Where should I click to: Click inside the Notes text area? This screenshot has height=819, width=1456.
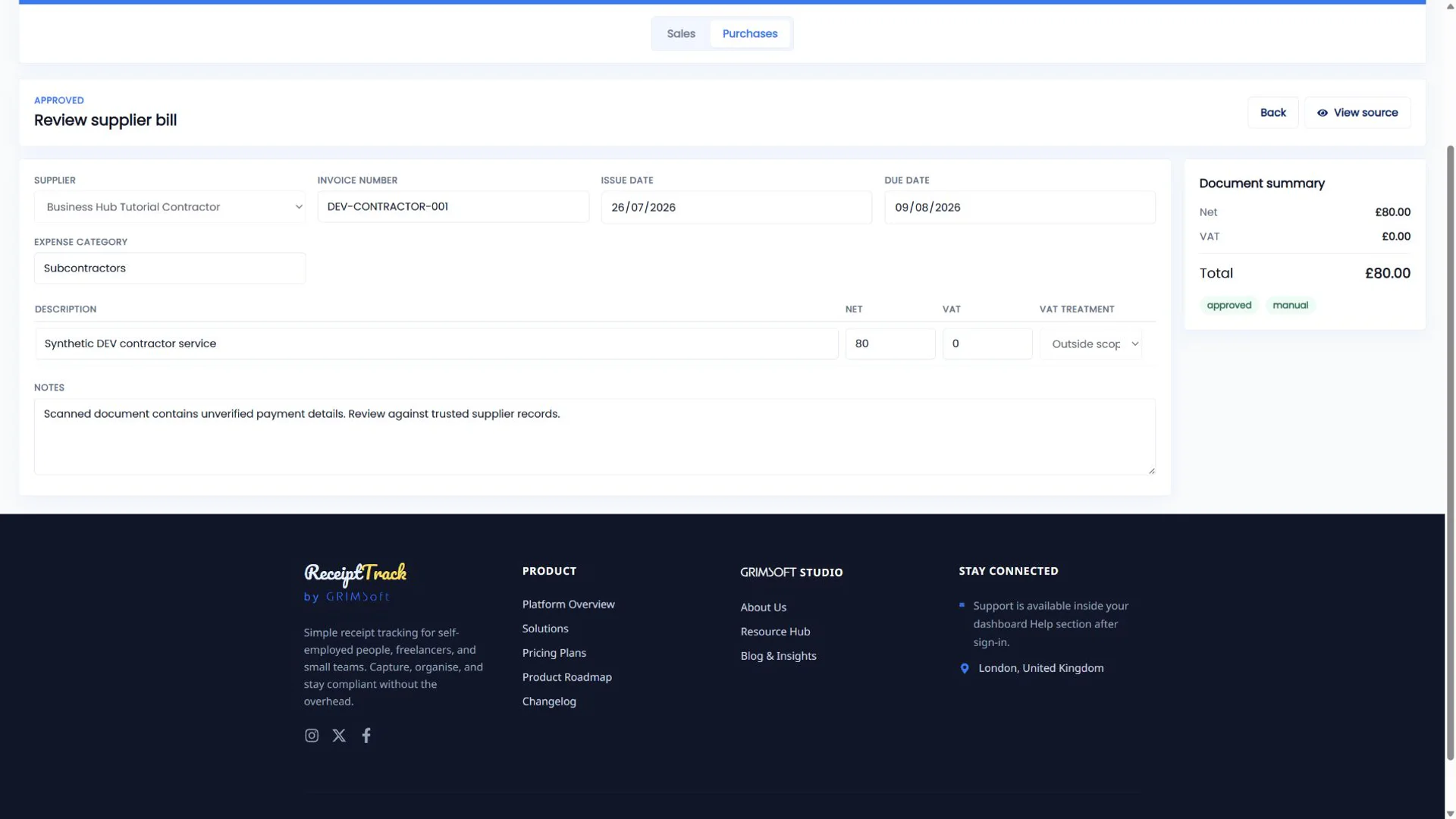(x=595, y=438)
